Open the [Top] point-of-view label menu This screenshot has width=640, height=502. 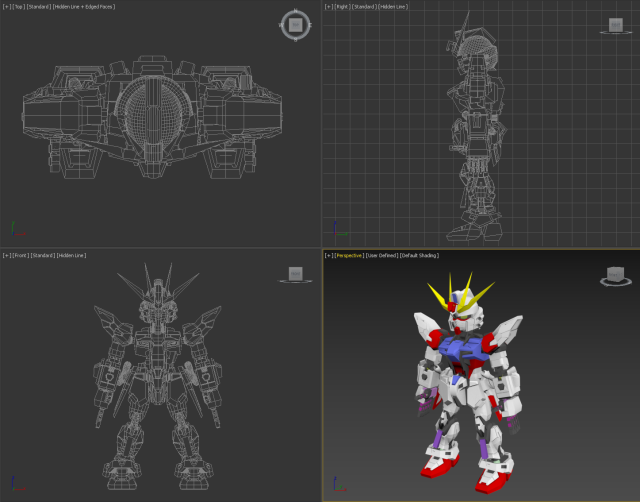point(18,6)
